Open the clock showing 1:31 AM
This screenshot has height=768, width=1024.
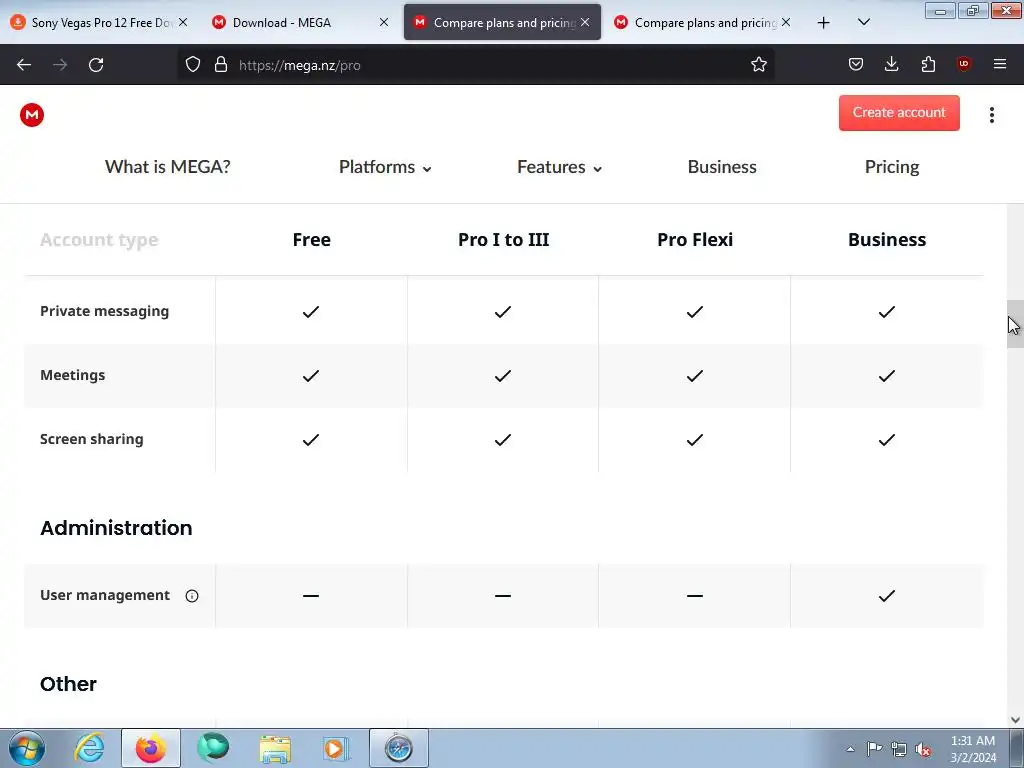click(x=973, y=748)
